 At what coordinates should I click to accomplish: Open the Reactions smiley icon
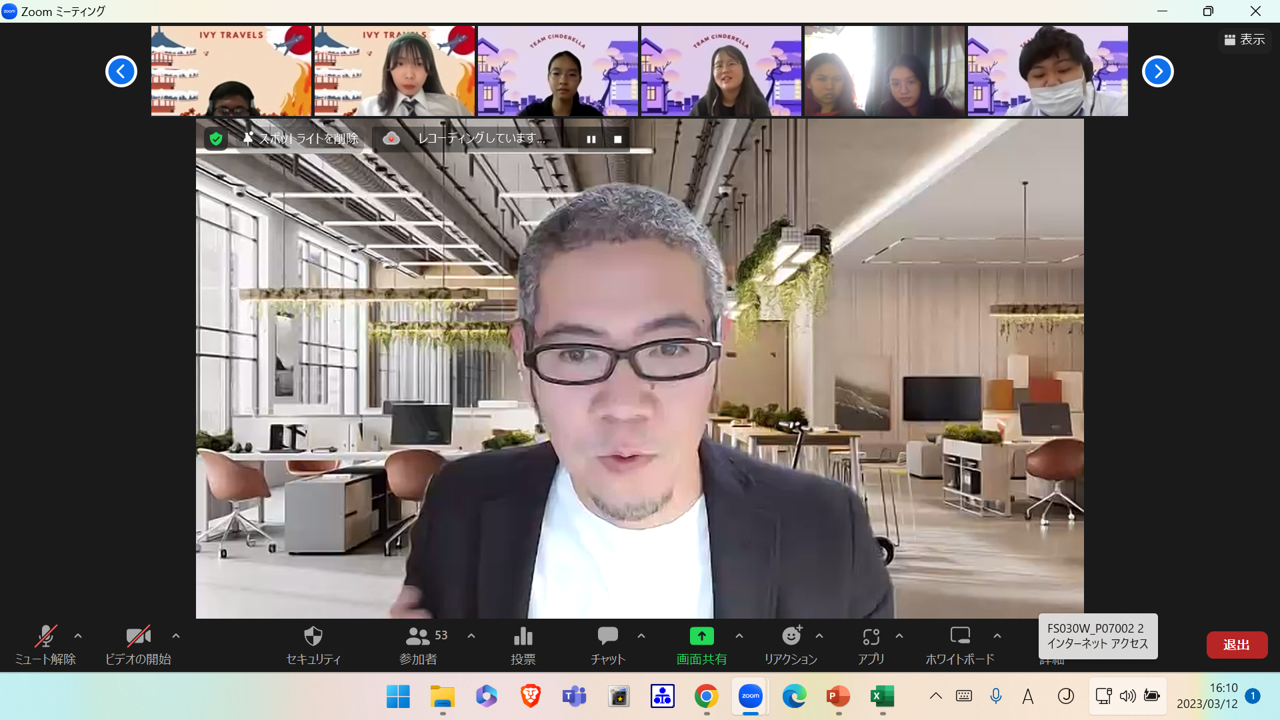[x=791, y=637]
